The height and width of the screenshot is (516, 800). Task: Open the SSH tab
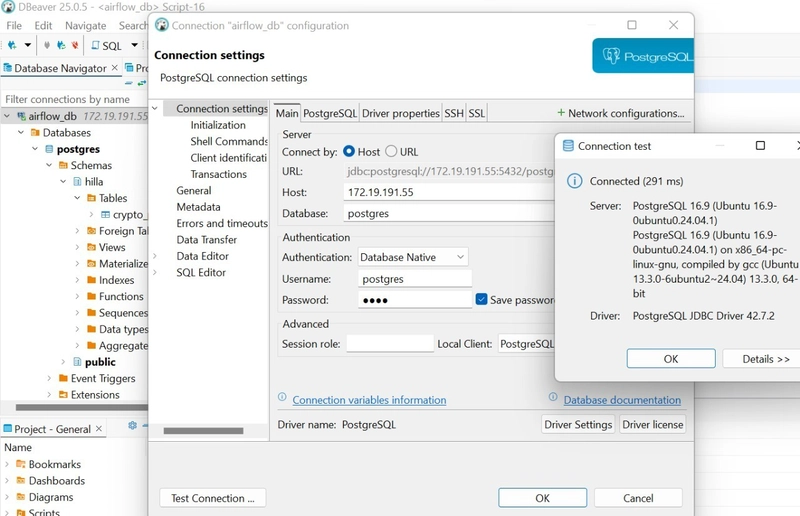[454, 113]
